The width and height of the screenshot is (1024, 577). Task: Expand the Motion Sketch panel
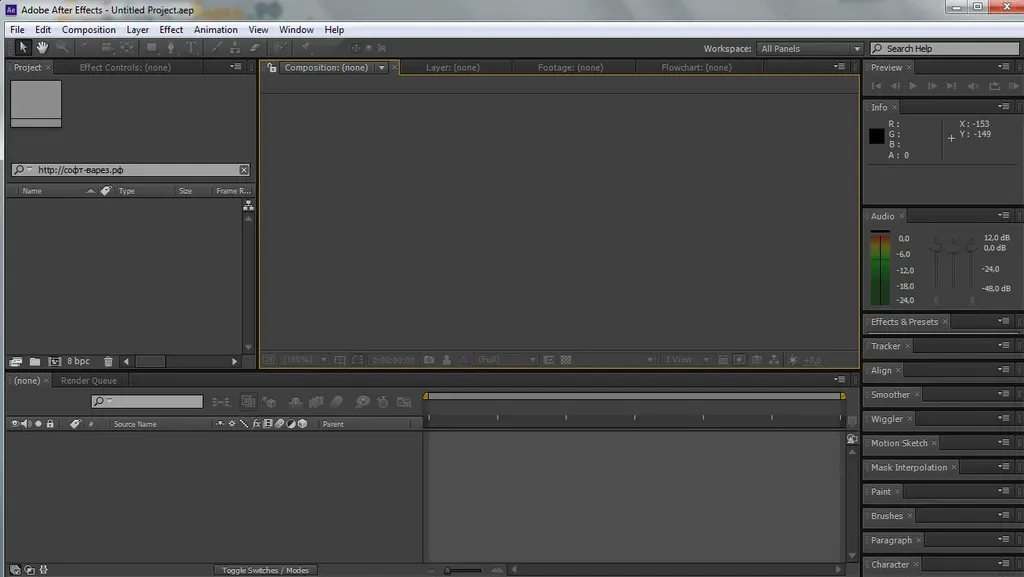(899, 443)
